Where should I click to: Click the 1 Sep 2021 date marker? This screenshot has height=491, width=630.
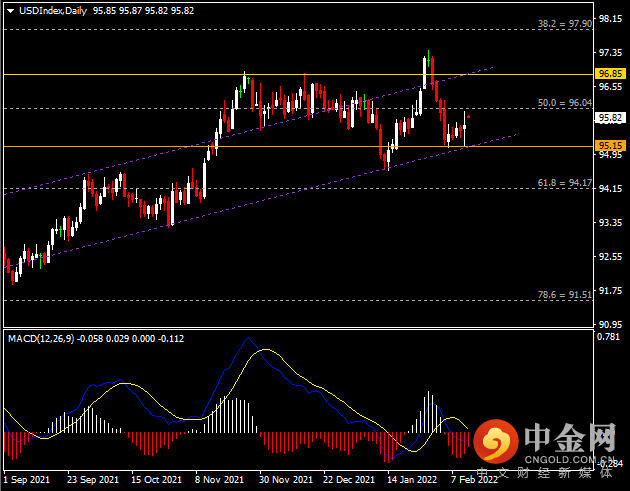point(27,479)
